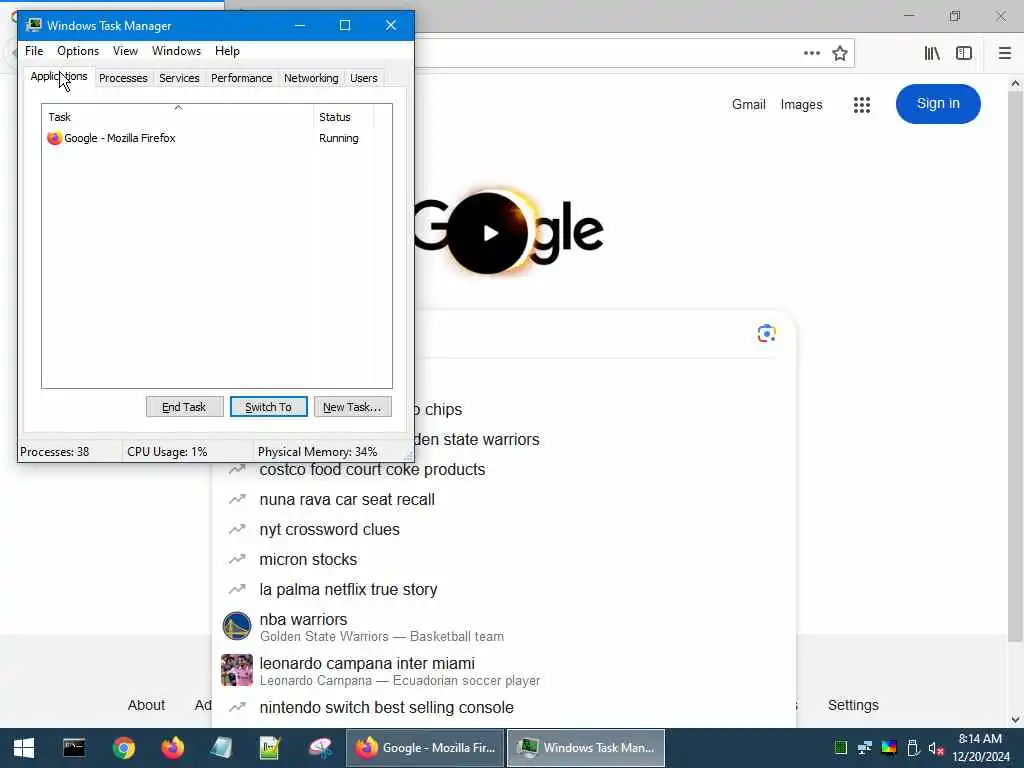Open the Gmail link on Google
Screen dimensions: 1024x768
tap(748, 104)
